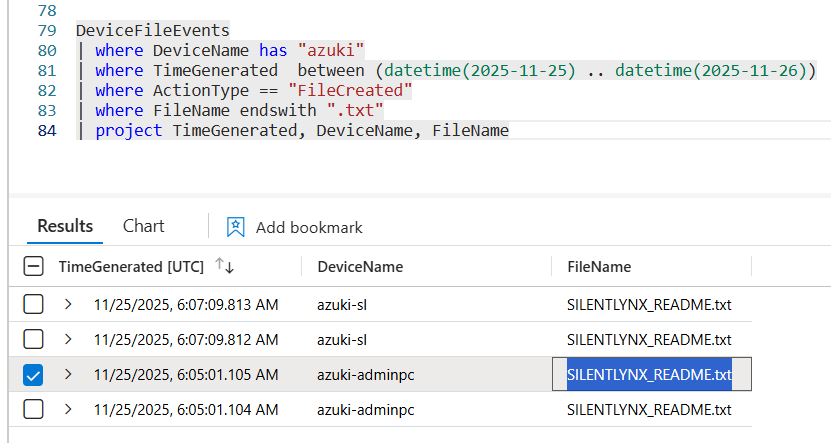The height and width of the screenshot is (443, 831).
Task: Click the FileName column header
Action: [599, 267]
